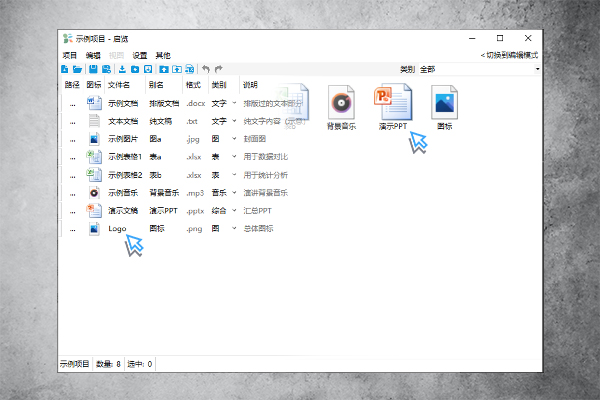Open the 项目 menu

[70, 56]
